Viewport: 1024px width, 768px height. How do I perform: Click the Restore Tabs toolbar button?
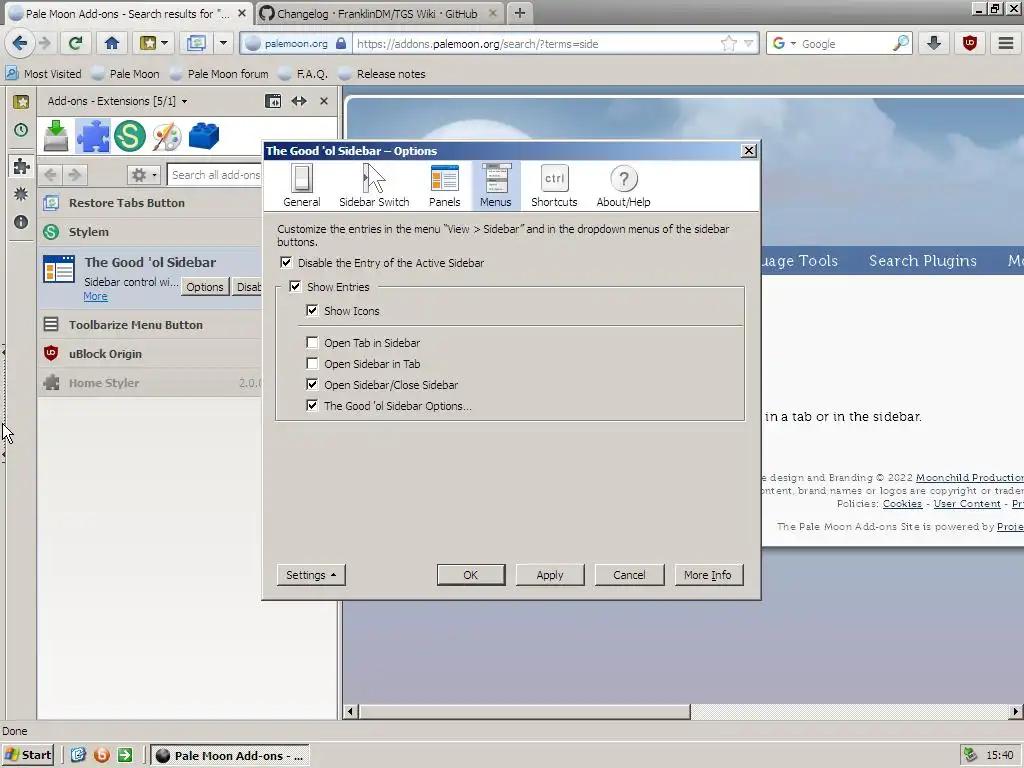coord(196,44)
